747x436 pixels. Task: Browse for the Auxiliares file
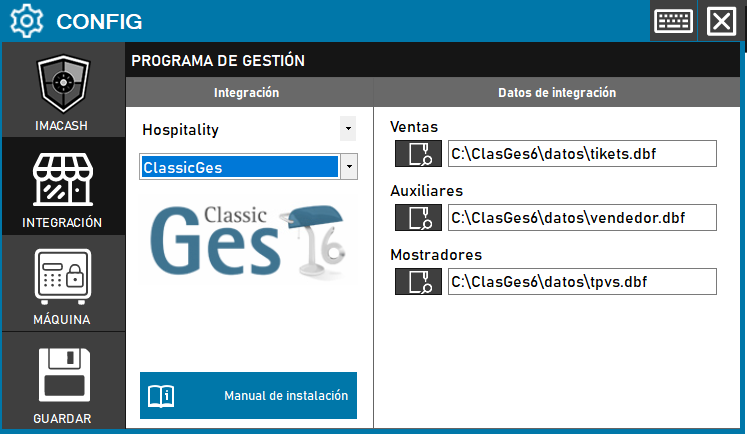pos(418,218)
